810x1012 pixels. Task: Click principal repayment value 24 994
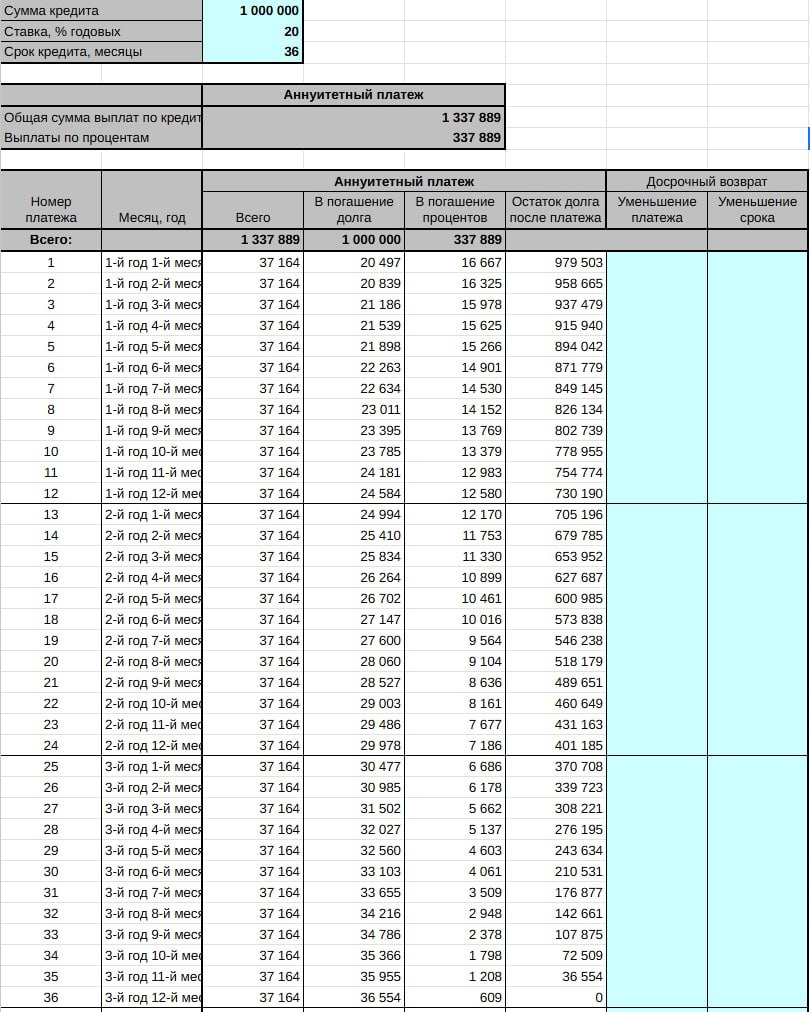(x=354, y=514)
